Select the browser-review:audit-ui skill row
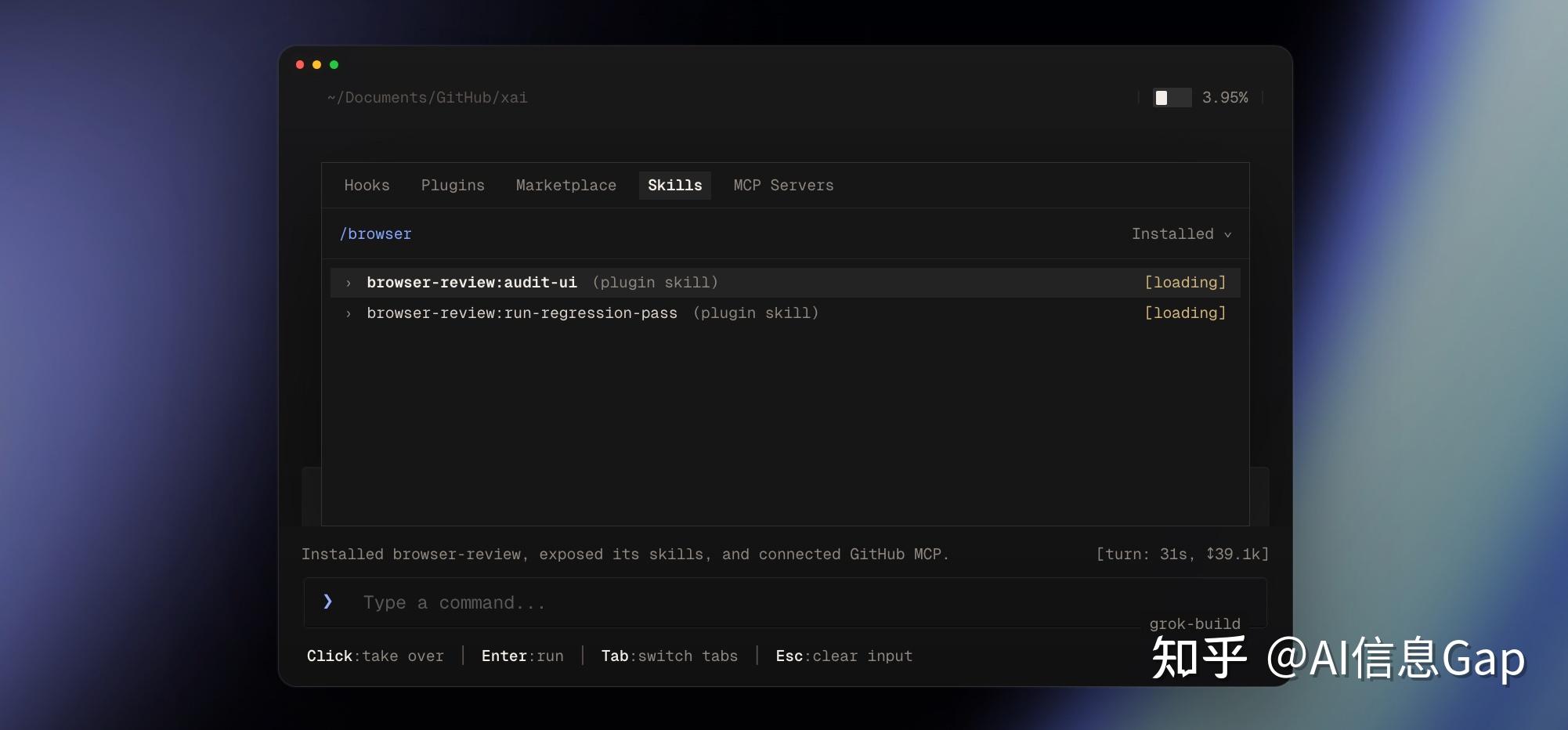 (786, 283)
